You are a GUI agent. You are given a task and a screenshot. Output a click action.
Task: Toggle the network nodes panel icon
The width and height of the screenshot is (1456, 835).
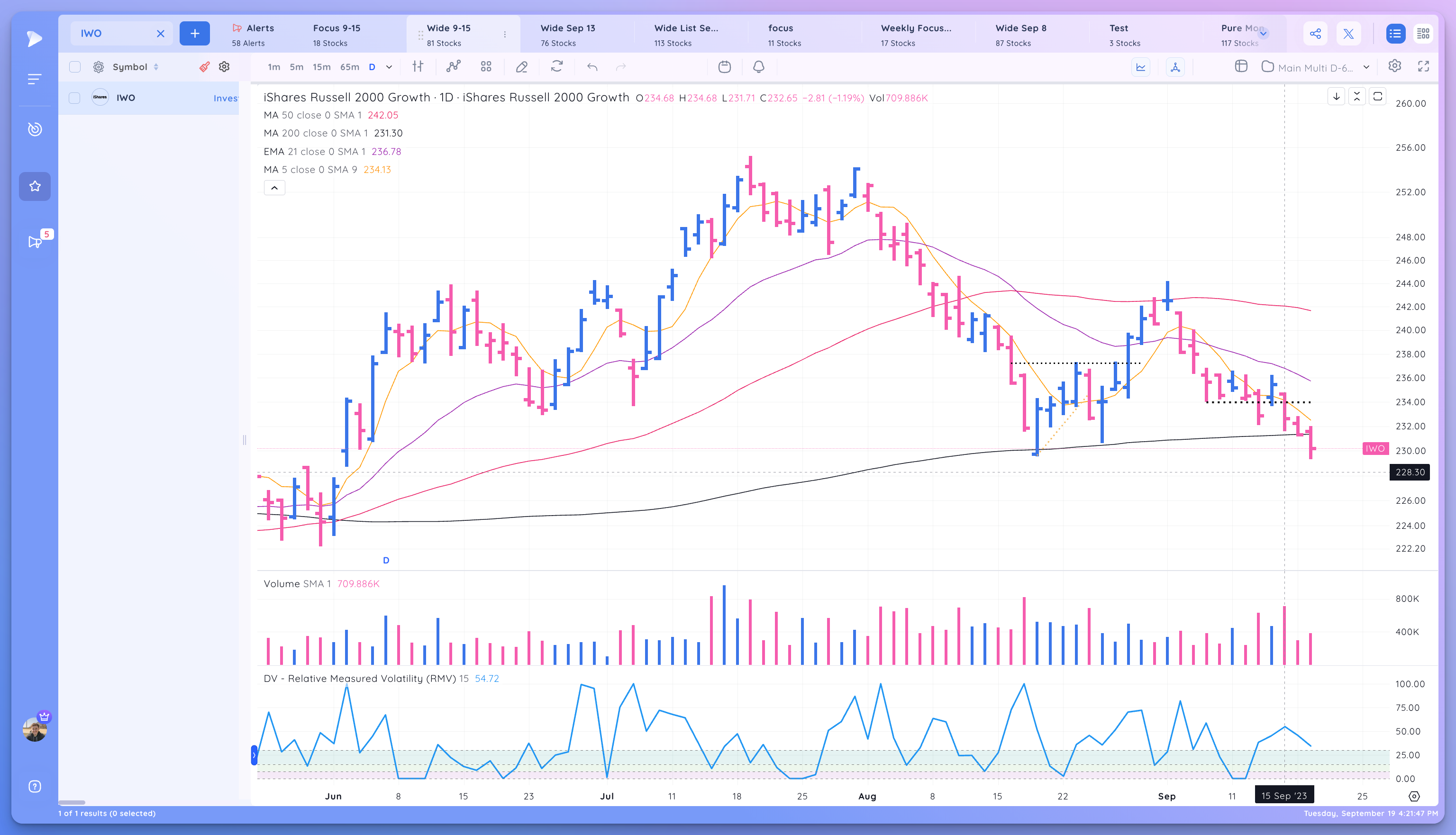tap(1175, 67)
